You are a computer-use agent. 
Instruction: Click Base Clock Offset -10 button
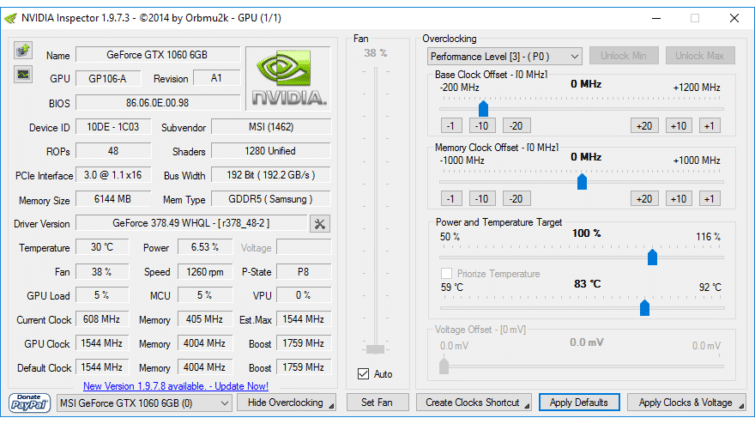tap(482, 126)
